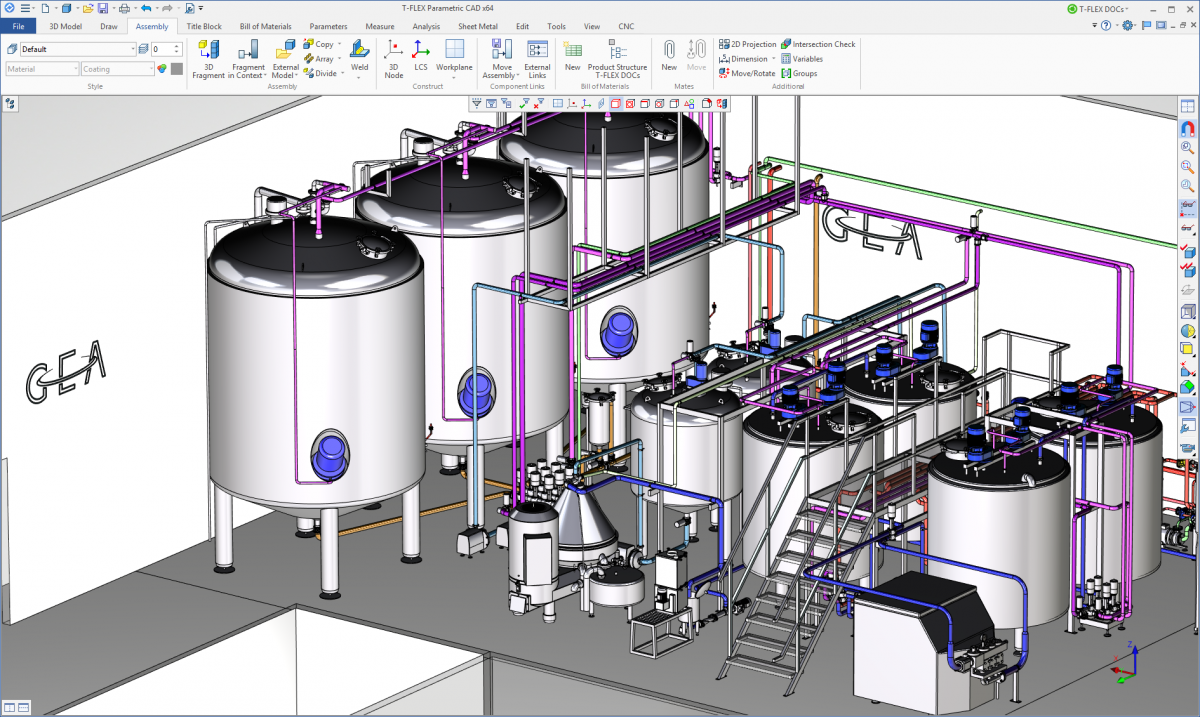Viewport: 1200px width, 717px height.
Task: Click the Move/Rotate command
Action: (x=747, y=73)
